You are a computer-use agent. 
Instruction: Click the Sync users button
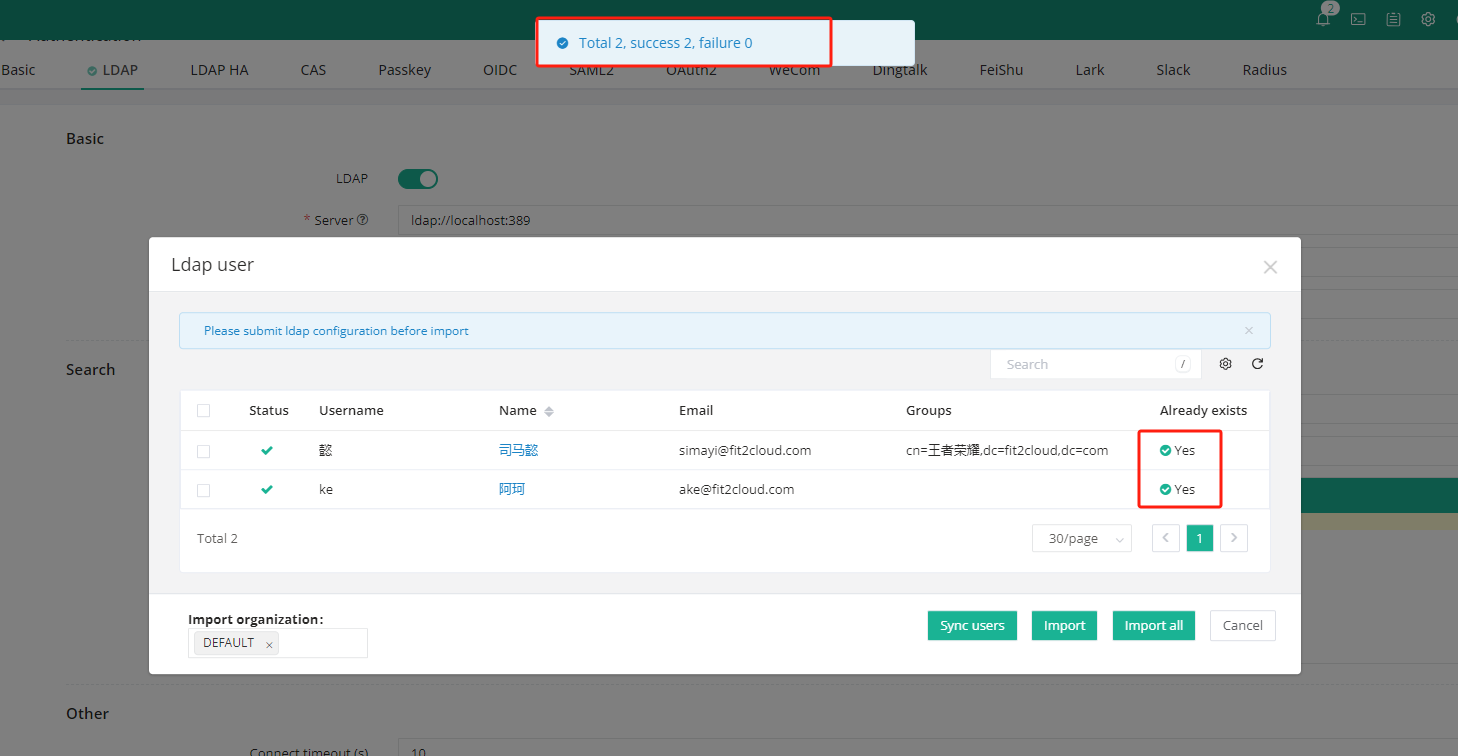pyautogui.click(x=971, y=625)
